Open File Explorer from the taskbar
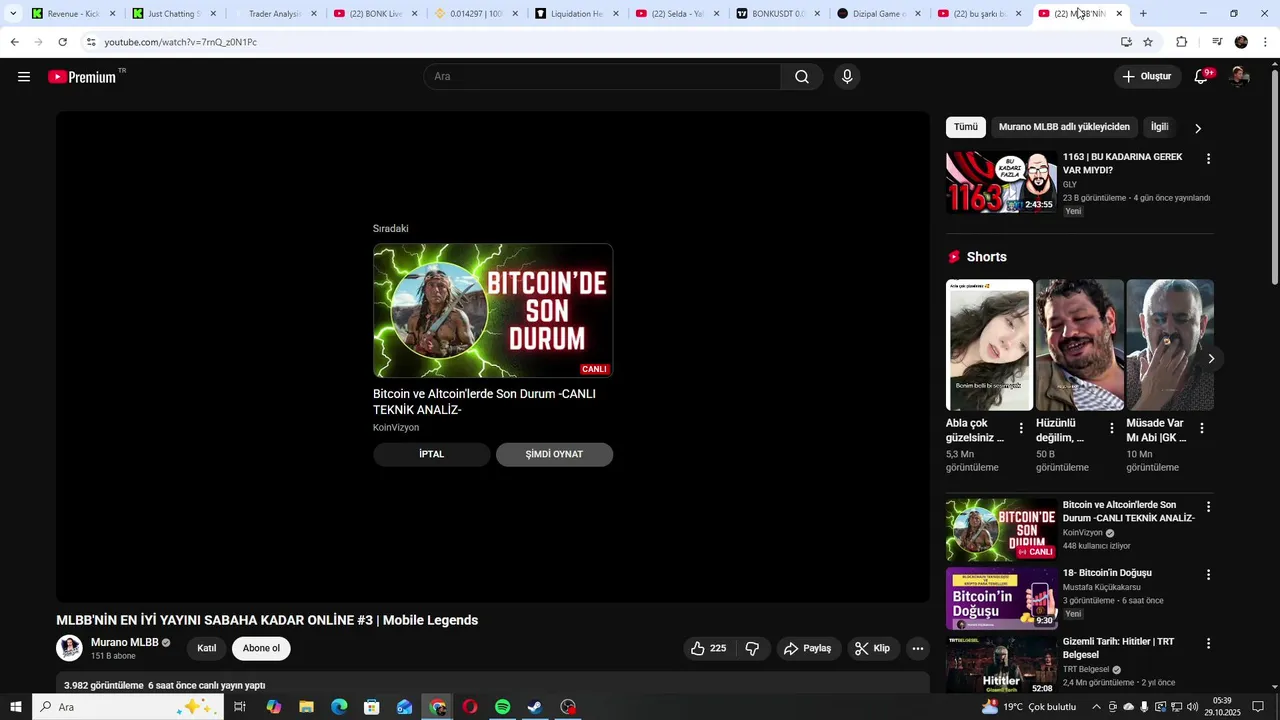The width and height of the screenshot is (1280, 720). click(306, 707)
